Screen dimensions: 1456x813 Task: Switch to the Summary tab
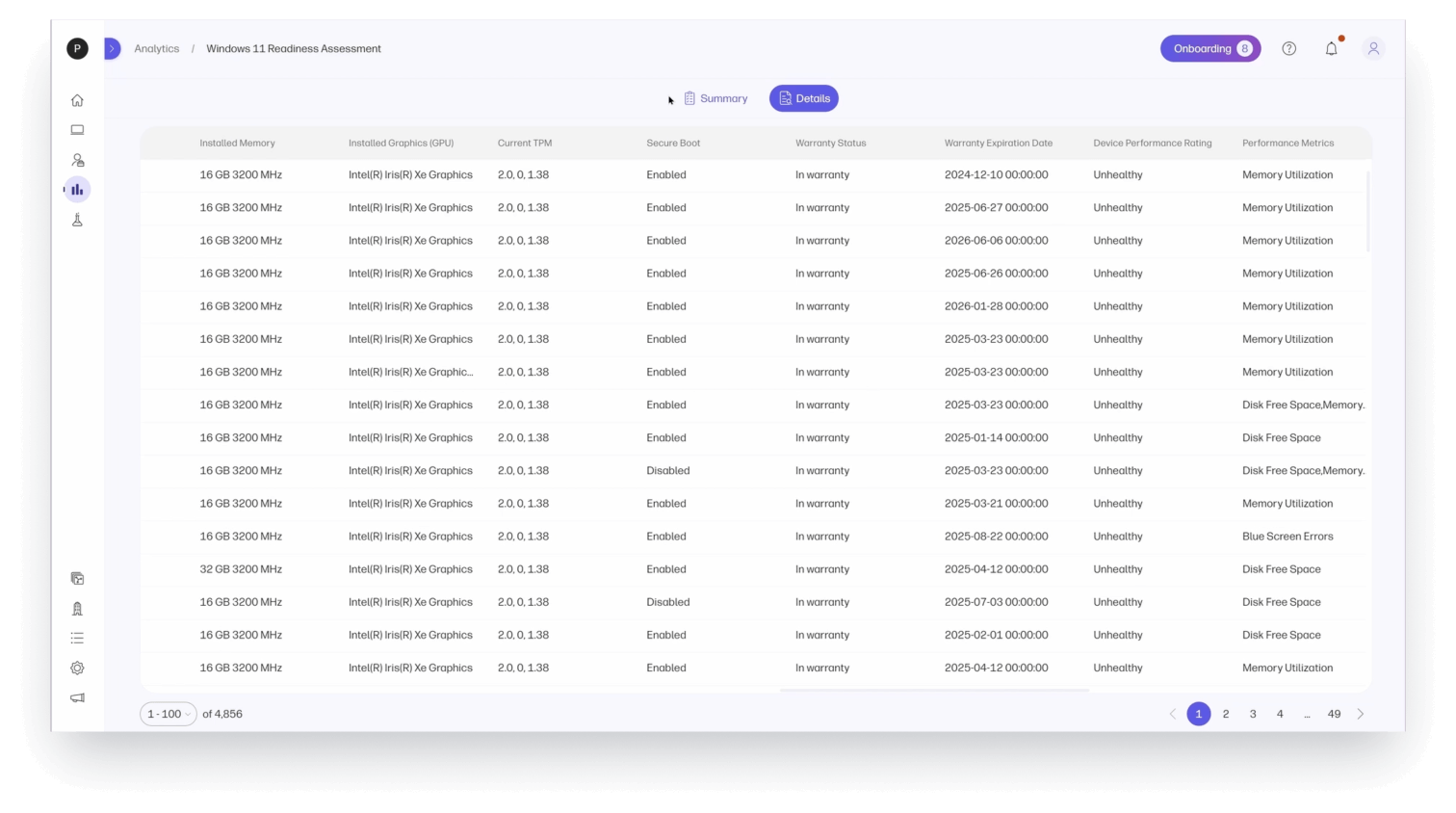715,98
